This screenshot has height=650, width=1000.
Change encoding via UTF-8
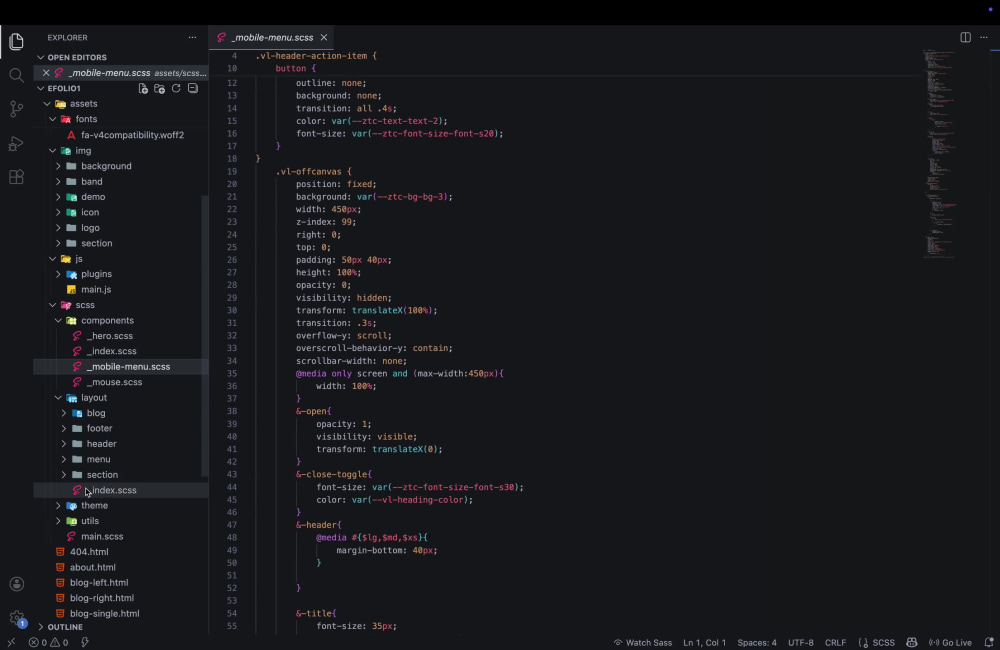pyautogui.click(x=801, y=642)
